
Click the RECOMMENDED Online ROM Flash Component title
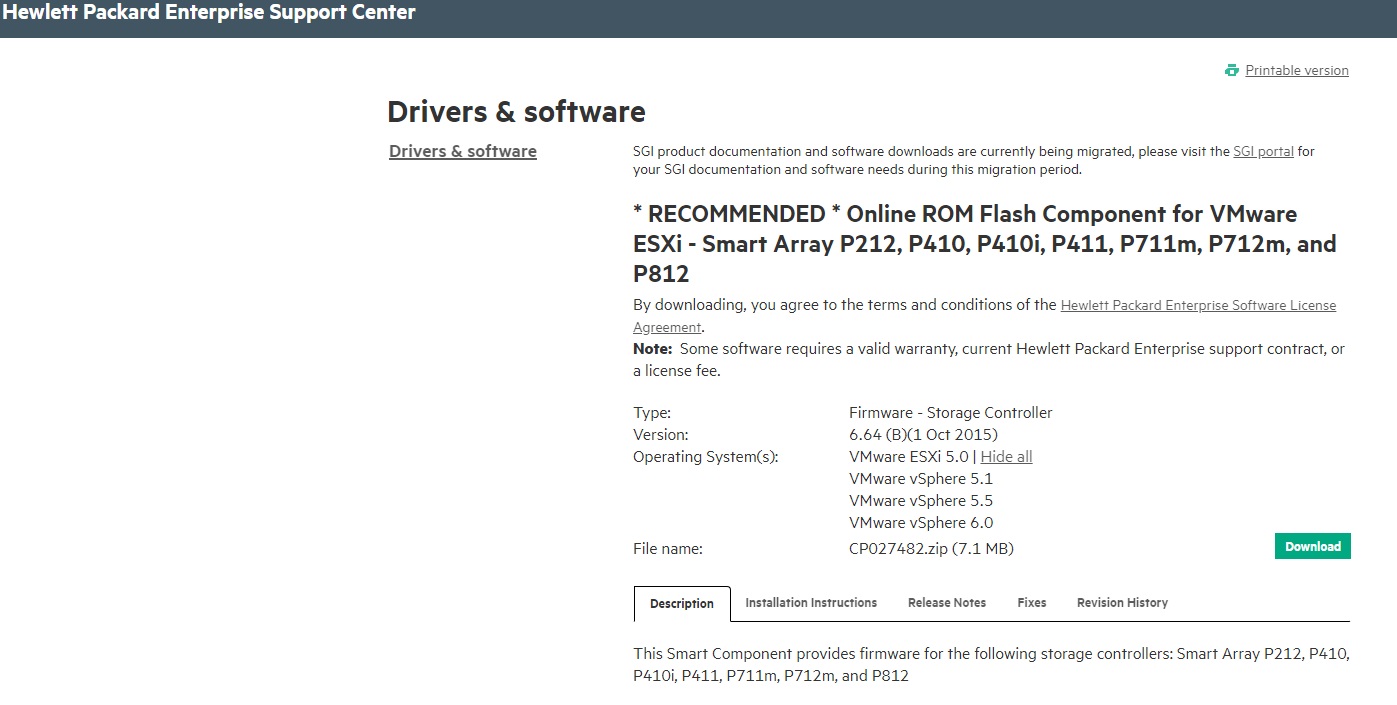coord(985,244)
